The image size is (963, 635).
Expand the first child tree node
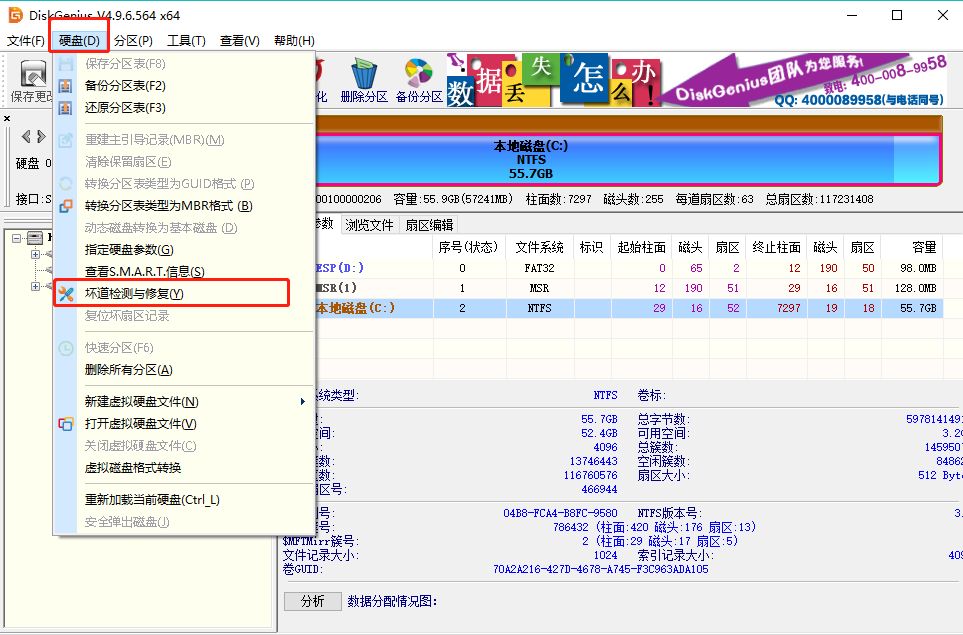(x=35, y=254)
